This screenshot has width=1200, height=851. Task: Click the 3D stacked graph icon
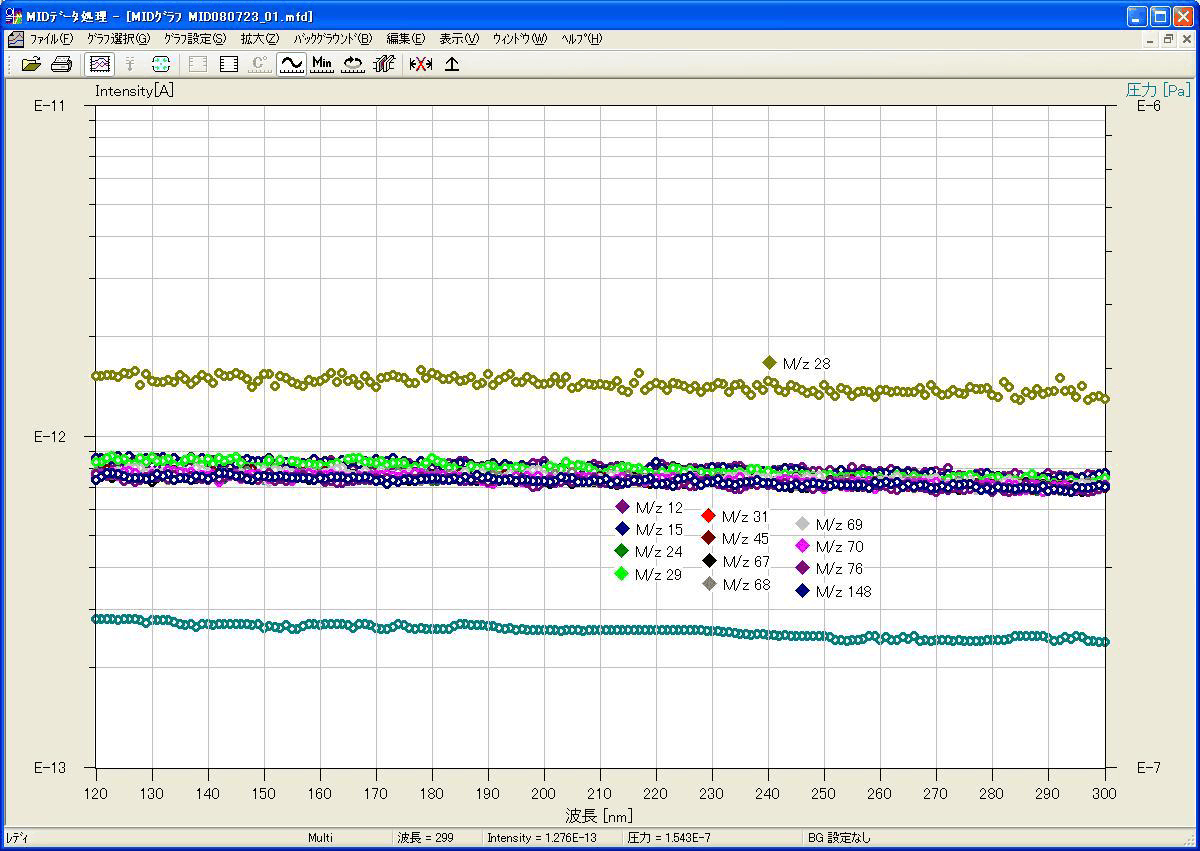pos(384,64)
